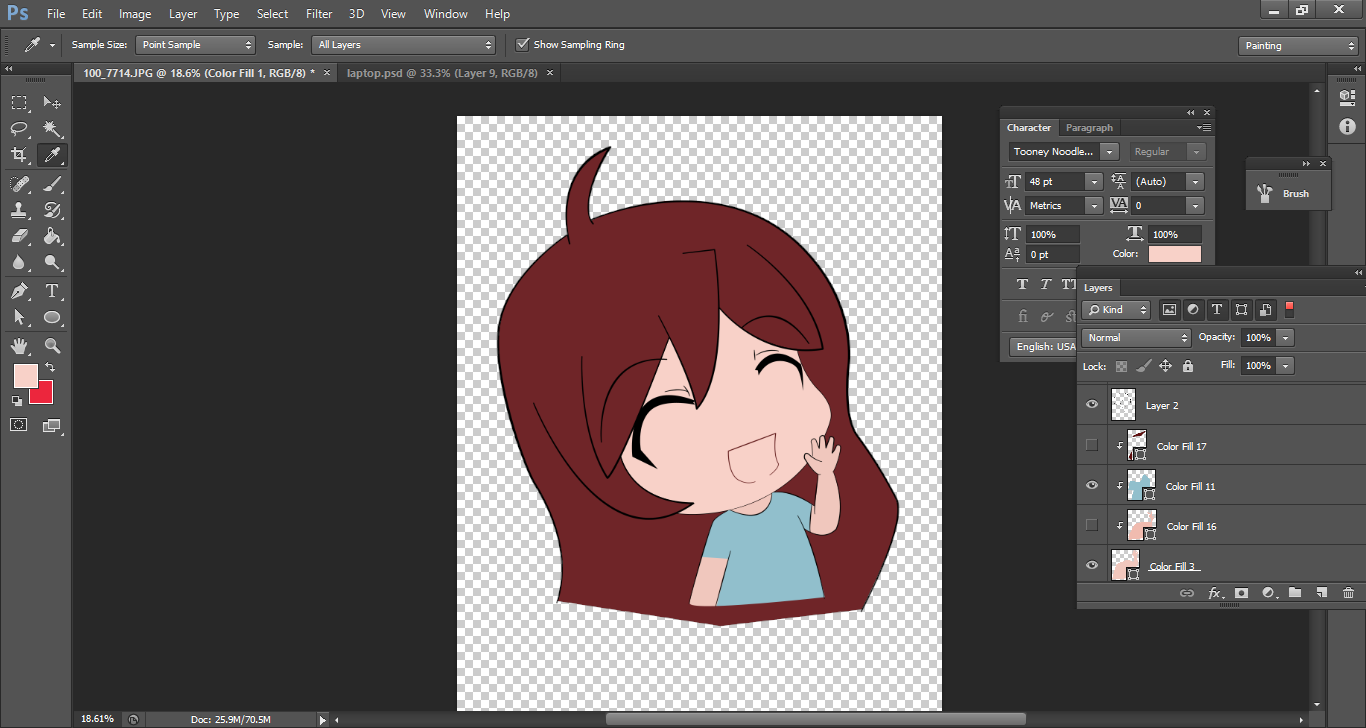The image size is (1366, 728).
Task: Select the Horizontal Type tool
Action: pyautogui.click(x=52, y=291)
